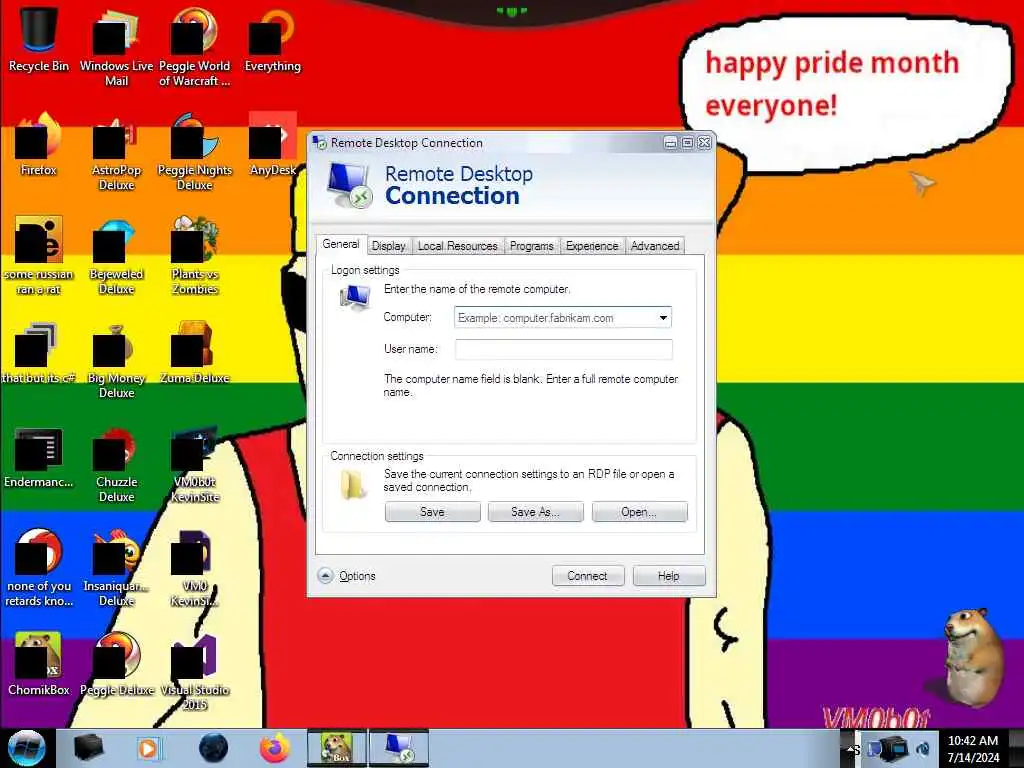The height and width of the screenshot is (768, 1024).
Task: Click the dark globe icon in taskbar
Action: [214, 748]
